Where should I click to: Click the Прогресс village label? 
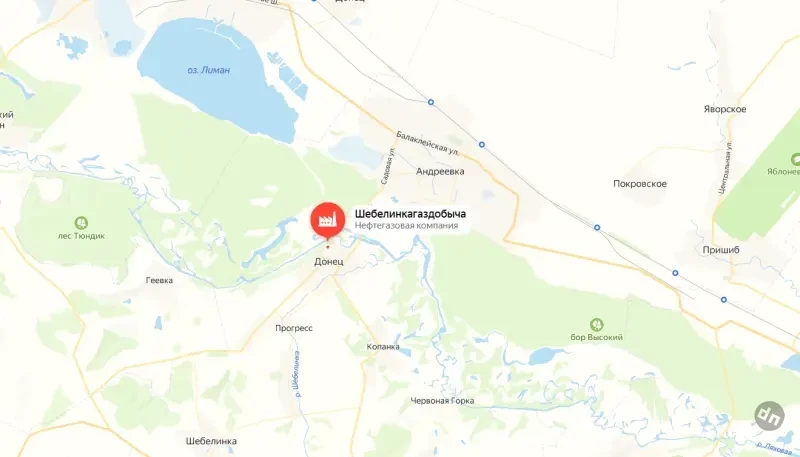(x=294, y=328)
